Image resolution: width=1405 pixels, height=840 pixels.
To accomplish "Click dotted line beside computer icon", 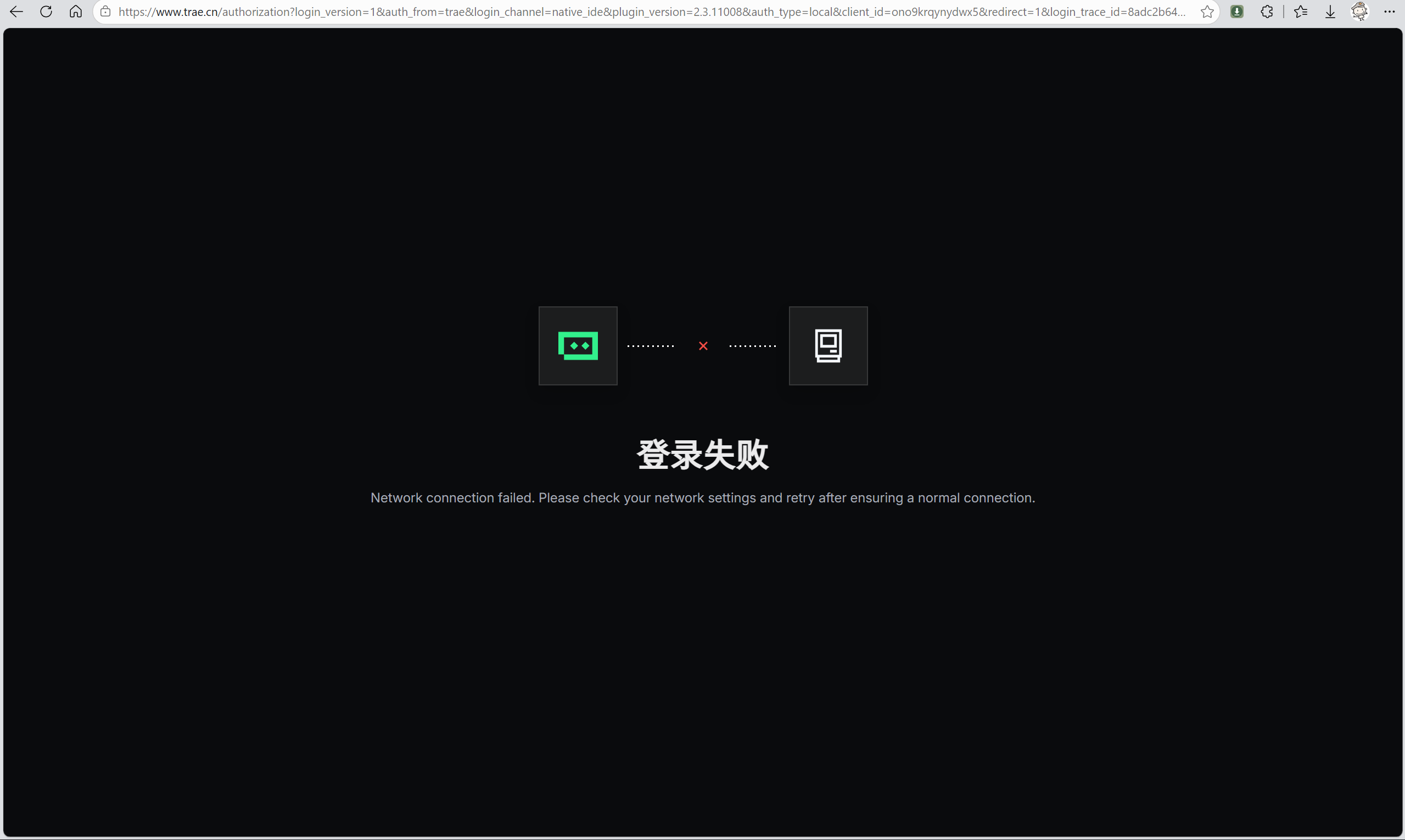I will 752,346.
